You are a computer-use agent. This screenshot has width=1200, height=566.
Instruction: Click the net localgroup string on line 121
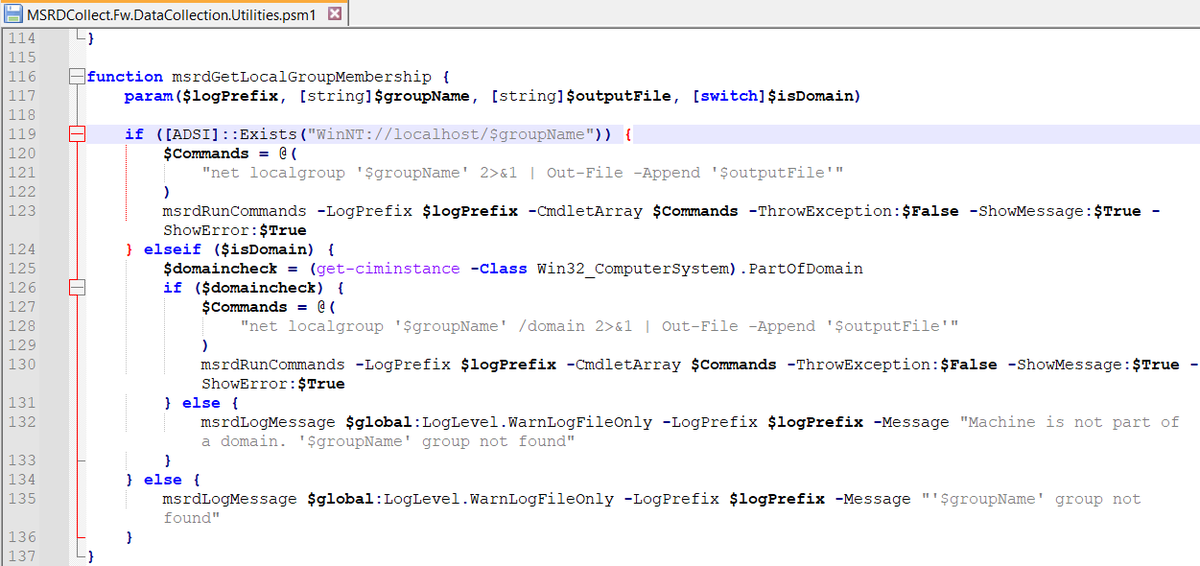pyautogui.click(x=523, y=173)
